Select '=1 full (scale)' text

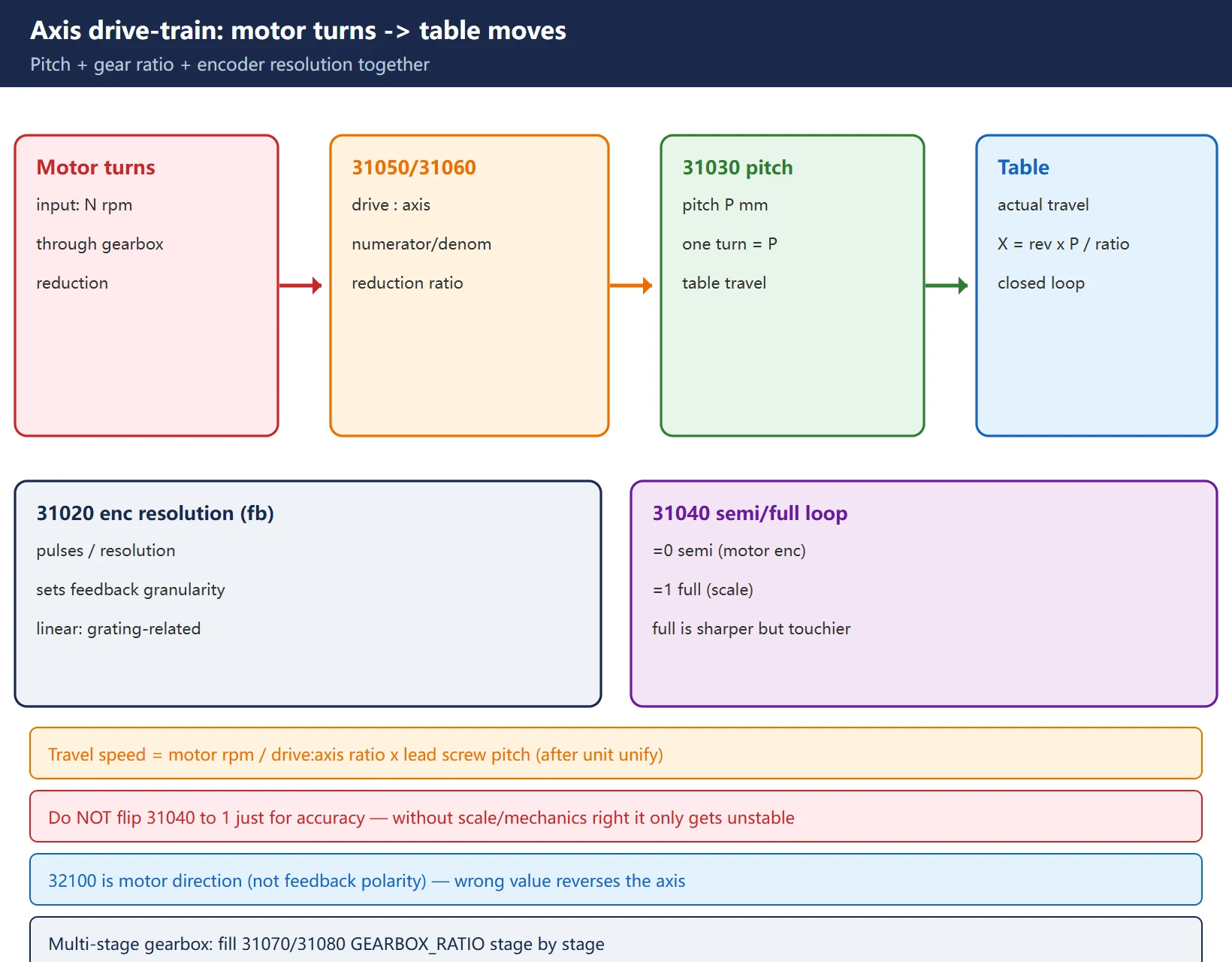tap(702, 589)
